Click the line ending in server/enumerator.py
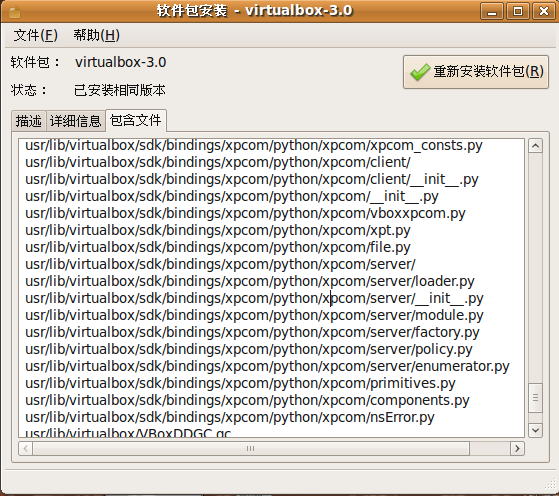Screen dimensions: 559x496 point(267,366)
